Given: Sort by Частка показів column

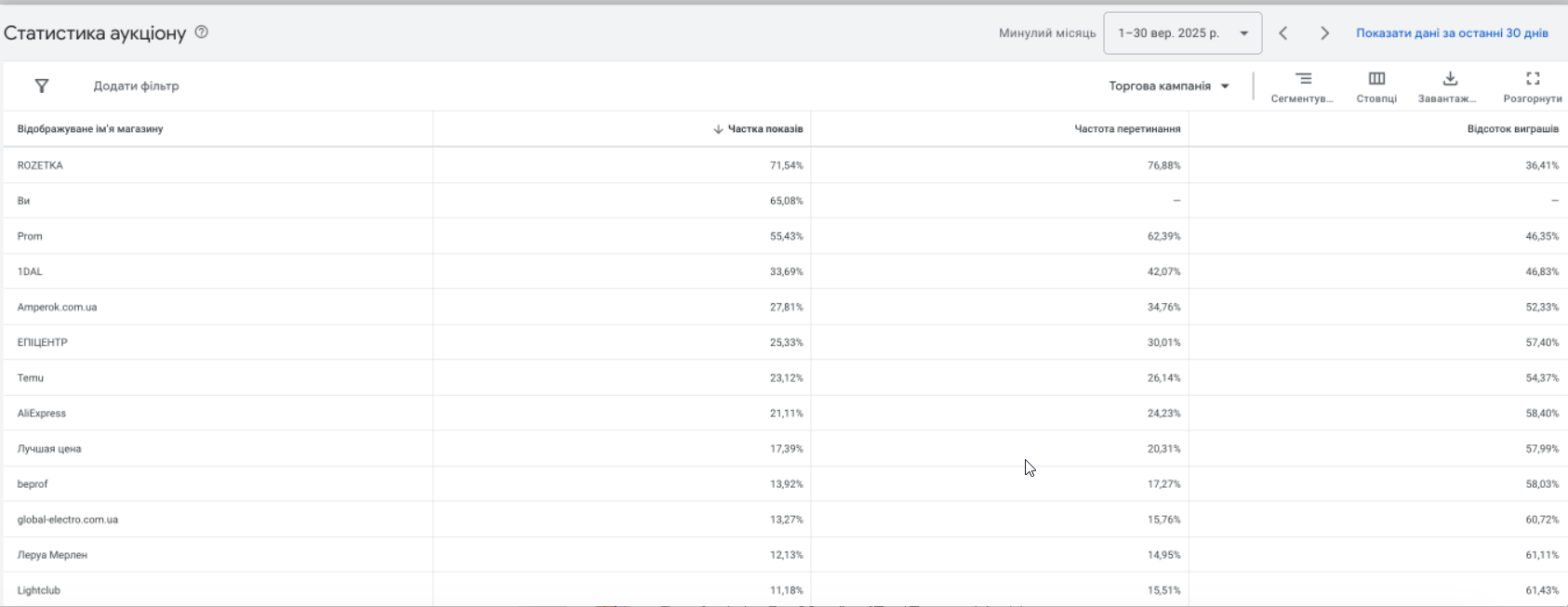Looking at the screenshot, I should pyautogui.click(x=764, y=129).
